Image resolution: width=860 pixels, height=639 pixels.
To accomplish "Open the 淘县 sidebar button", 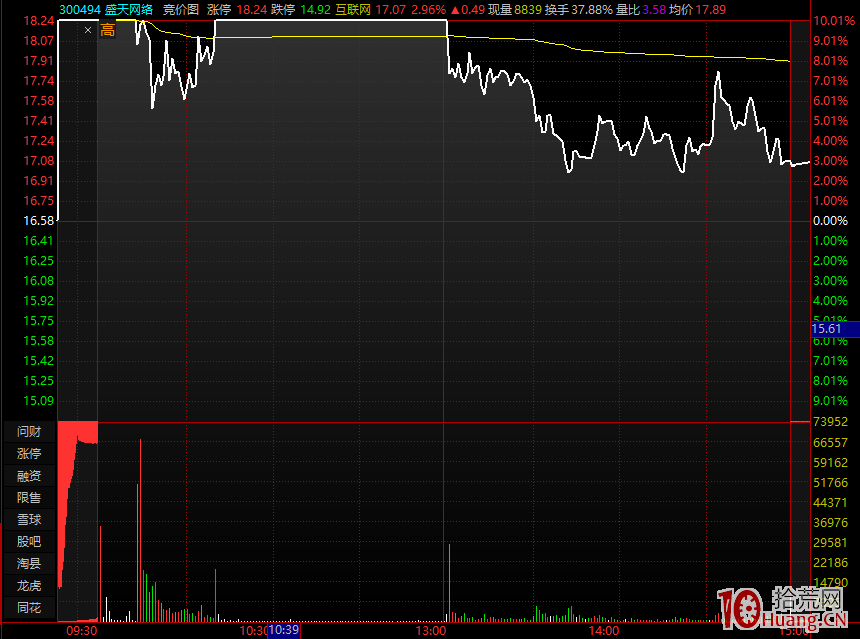I will coord(29,563).
